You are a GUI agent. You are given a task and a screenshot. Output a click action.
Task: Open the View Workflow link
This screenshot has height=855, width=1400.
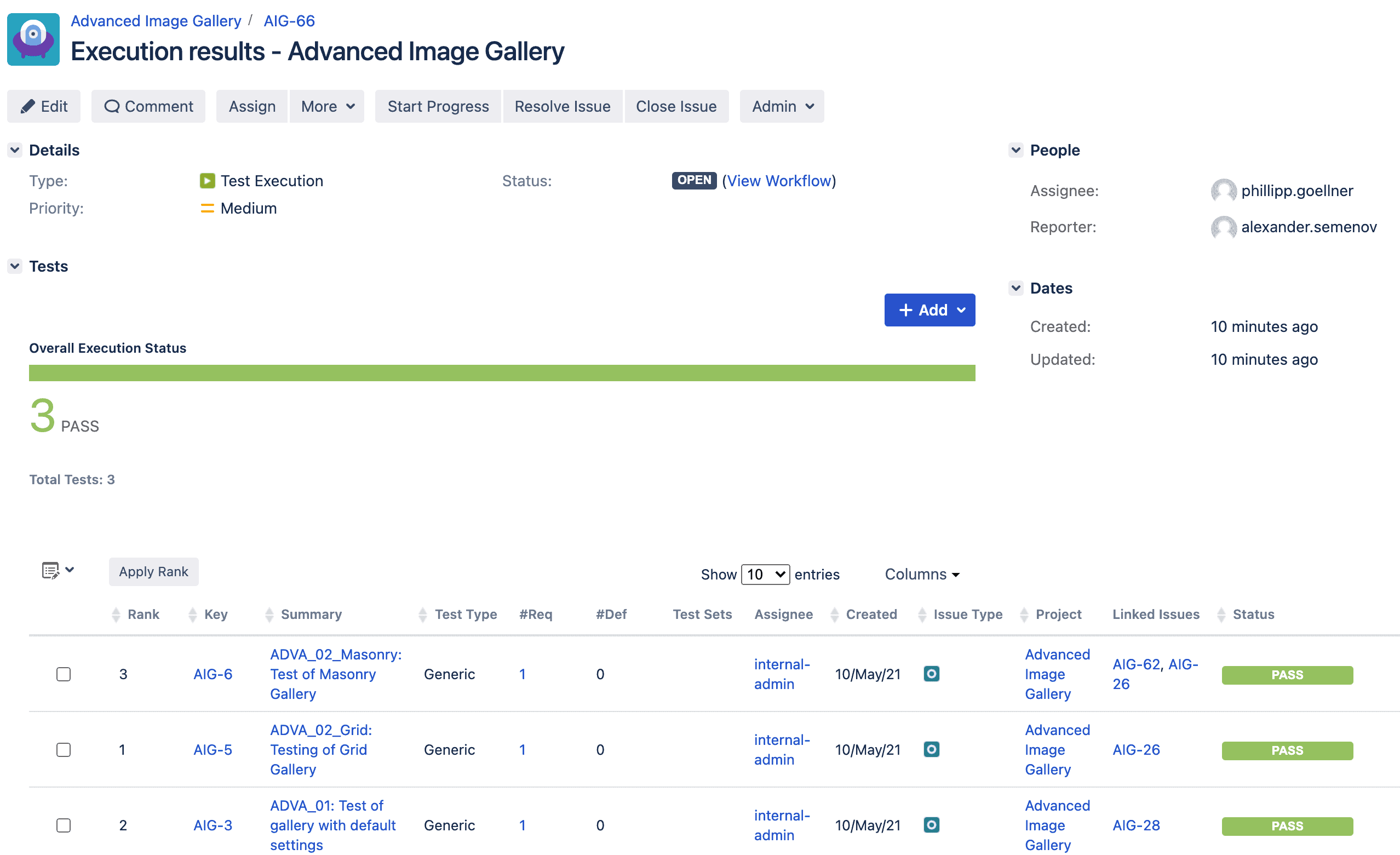pos(779,181)
